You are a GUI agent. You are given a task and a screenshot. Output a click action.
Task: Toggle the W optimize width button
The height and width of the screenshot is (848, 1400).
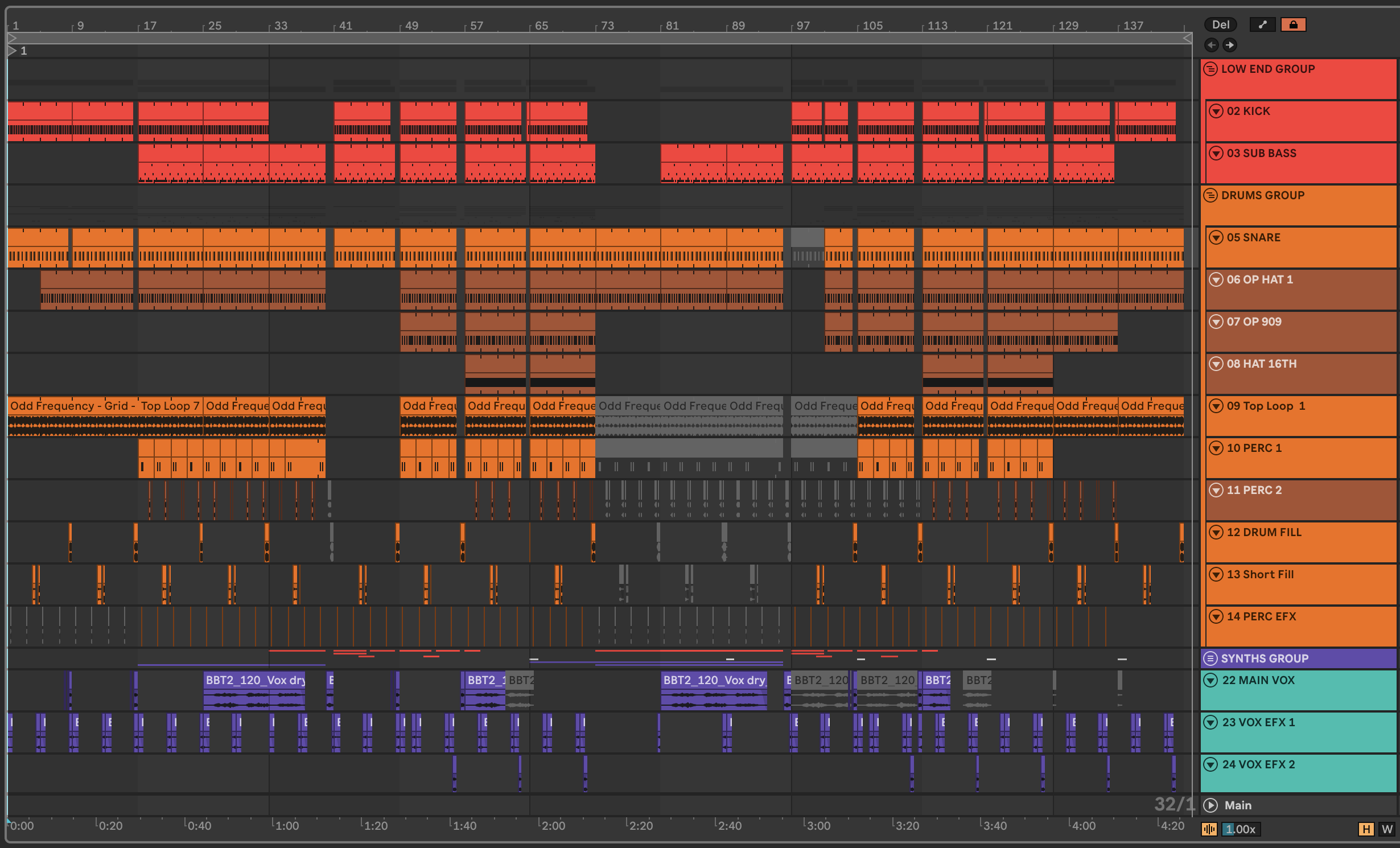1387,829
